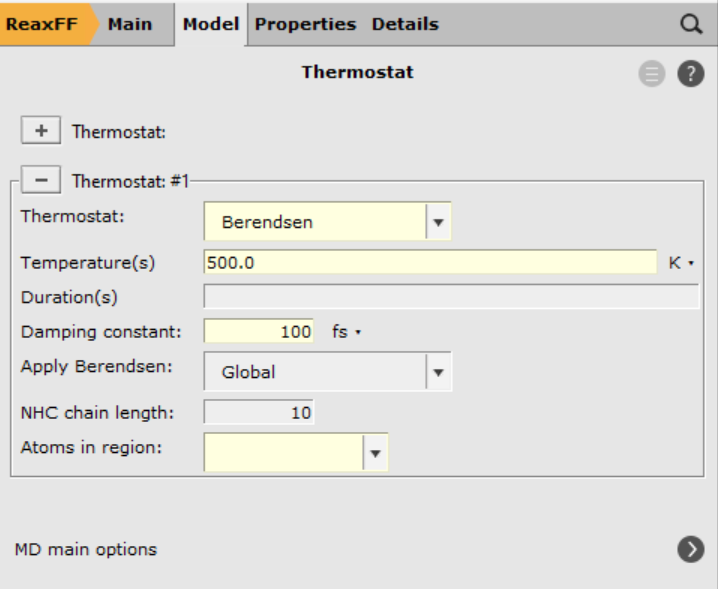This screenshot has width=718, height=589.
Task: Open the Details tab
Action: [x=405, y=24]
